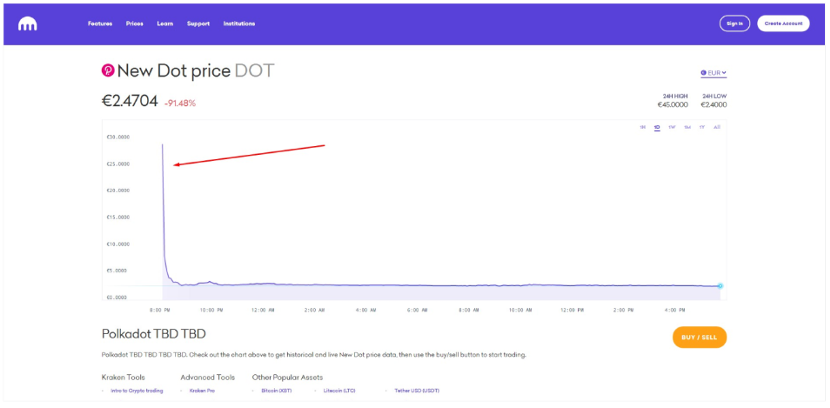The width and height of the screenshot is (830, 408).
Task: Click the pink Polkadot coin icon
Action: [x=108, y=70]
